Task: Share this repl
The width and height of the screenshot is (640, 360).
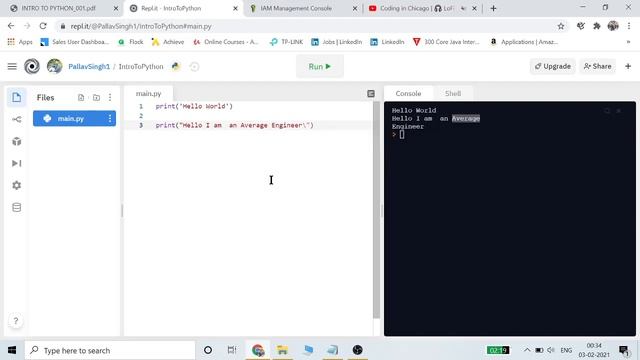Action: [x=597, y=66]
